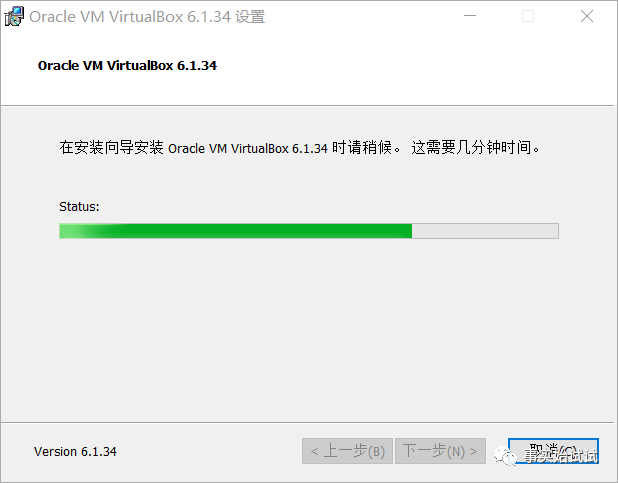The image size is (618, 483).
Task: Click the green filled part of progress bar
Action: [x=252, y=231]
